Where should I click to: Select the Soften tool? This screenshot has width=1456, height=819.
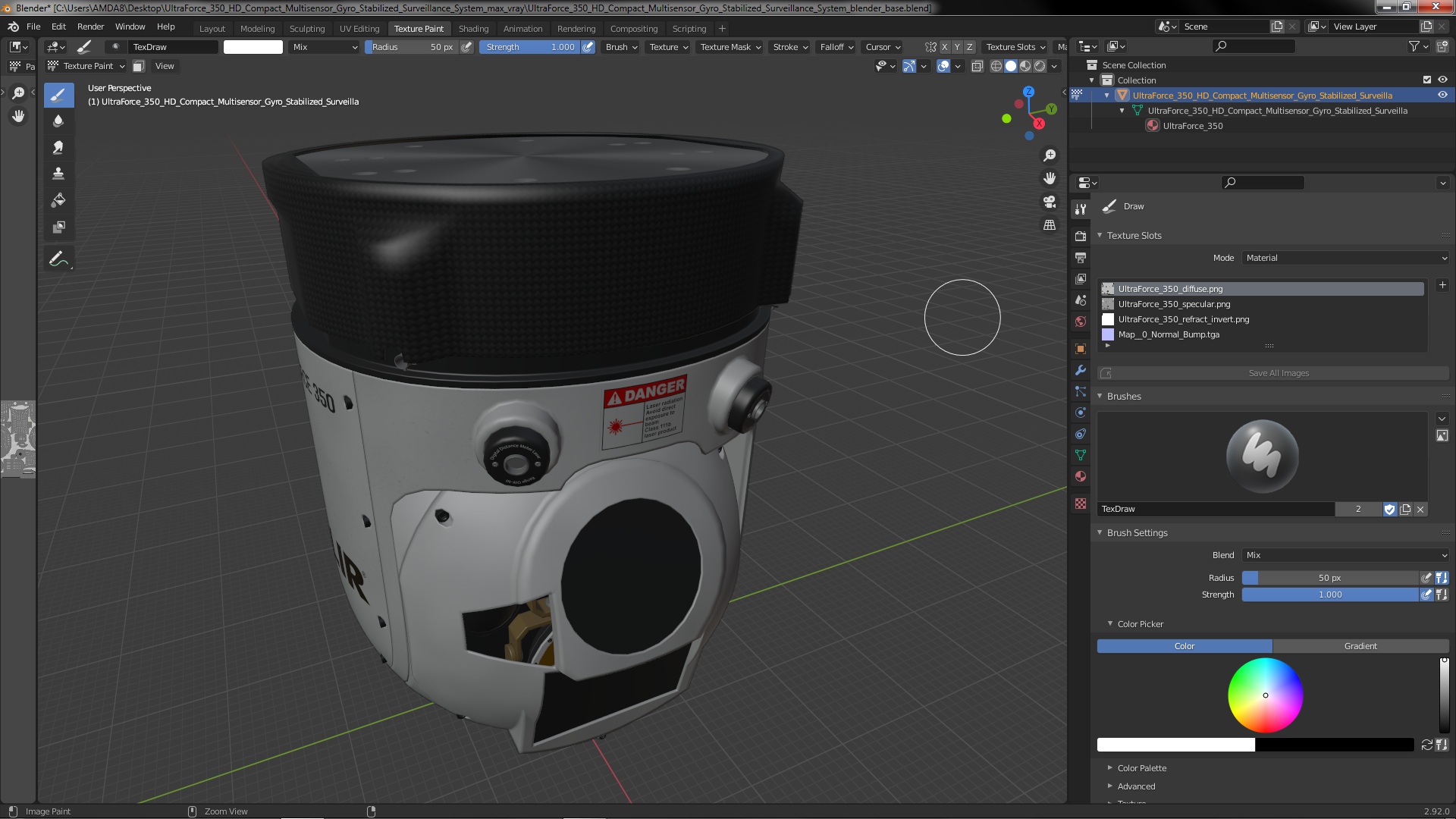coord(58,121)
